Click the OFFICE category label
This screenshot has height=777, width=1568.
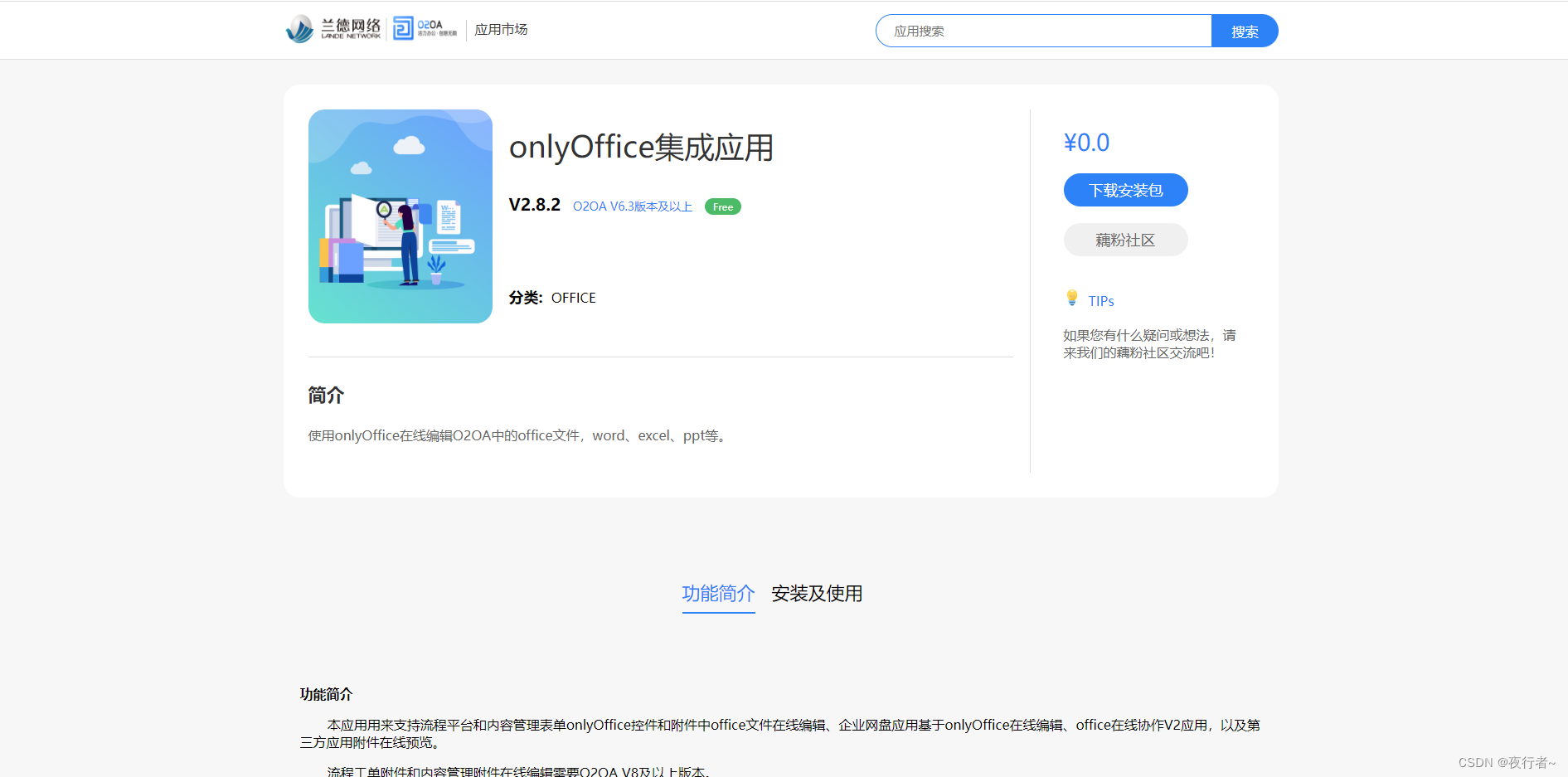click(x=573, y=298)
